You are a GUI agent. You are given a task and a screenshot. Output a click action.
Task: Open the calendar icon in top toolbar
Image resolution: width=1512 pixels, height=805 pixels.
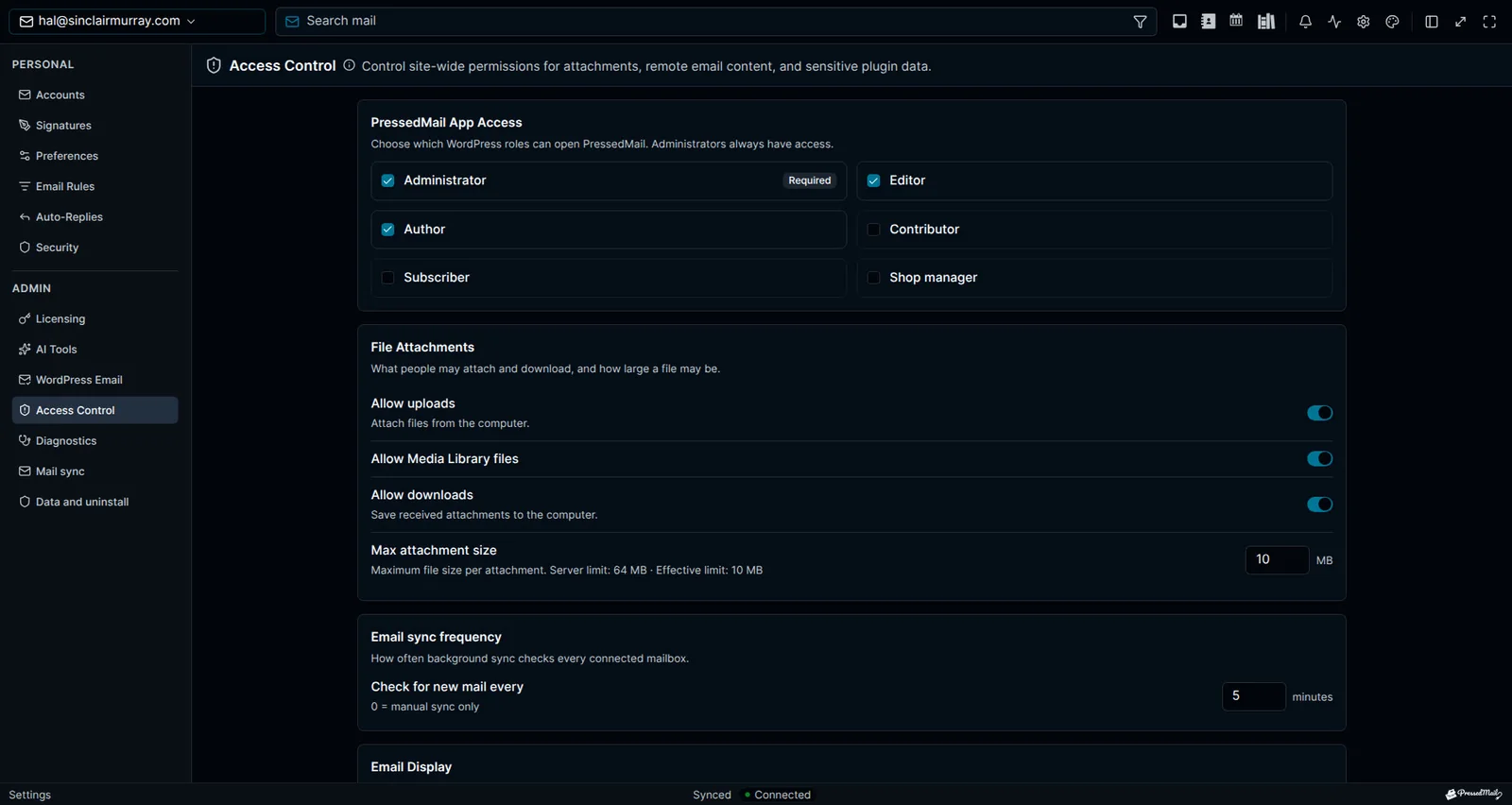point(1236,21)
